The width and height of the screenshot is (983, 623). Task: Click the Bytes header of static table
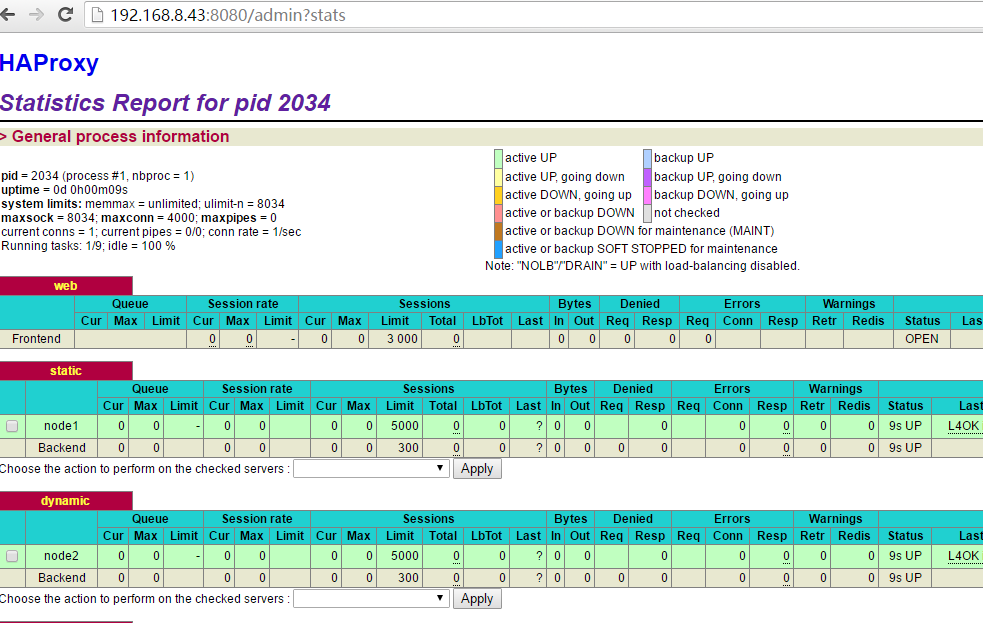[570, 389]
